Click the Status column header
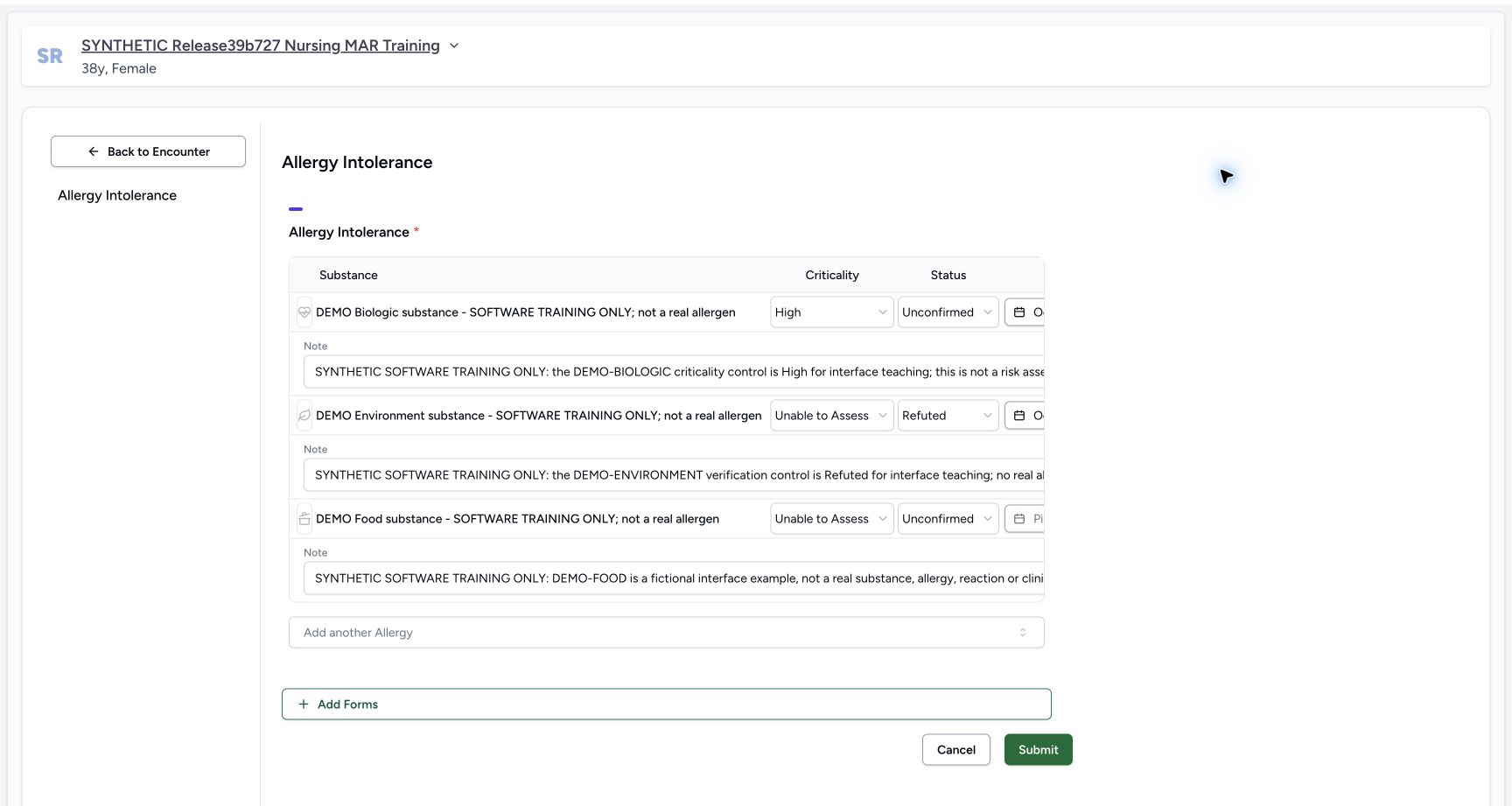Screen dimensions: 1512x806 [948, 275]
